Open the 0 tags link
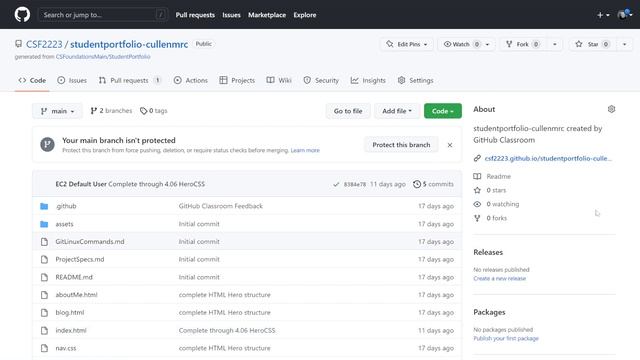The image size is (640, 360). coord(153,111)
